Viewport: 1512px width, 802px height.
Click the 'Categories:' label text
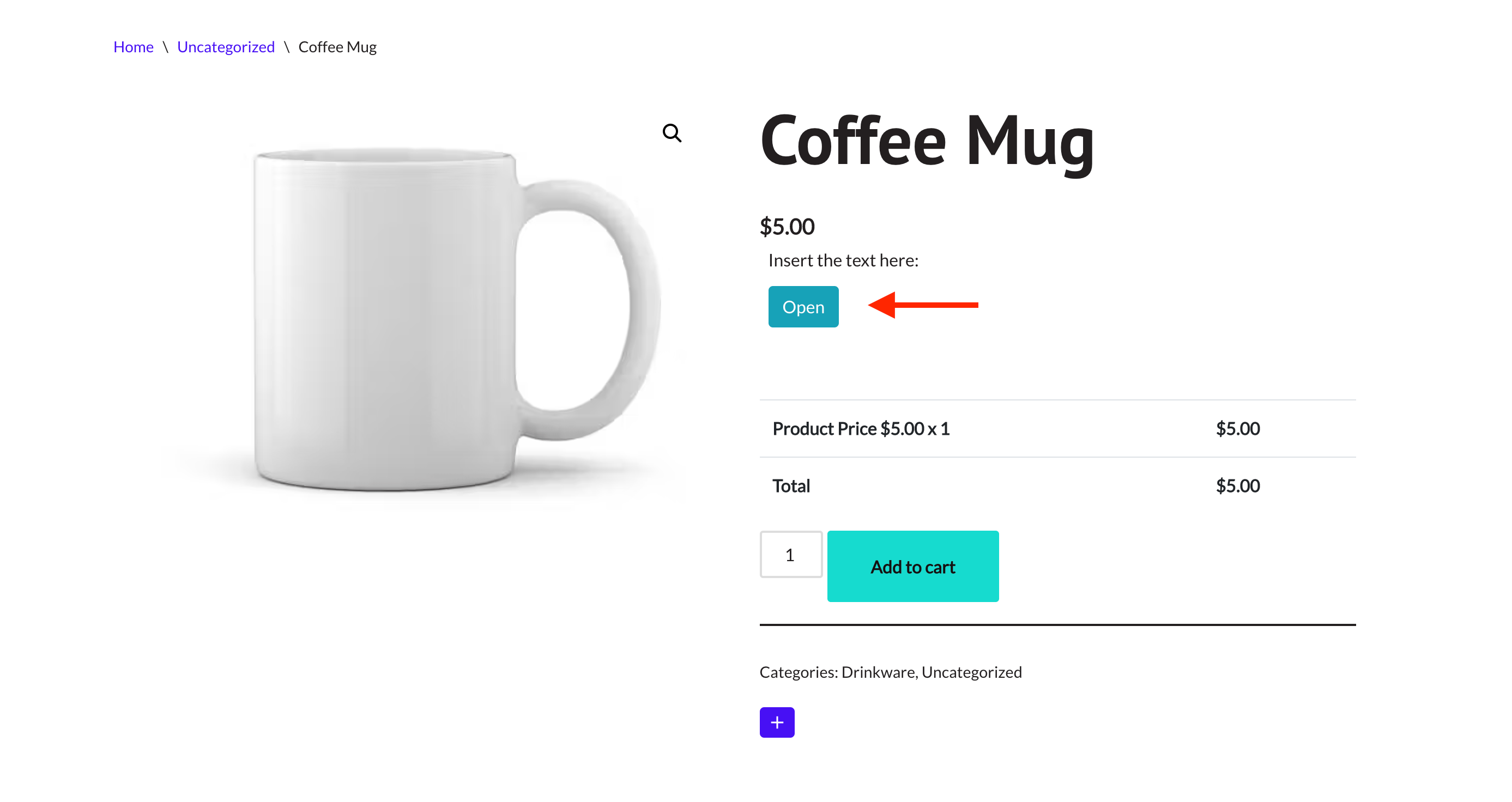pyautogui.click(x=799, y=672)
